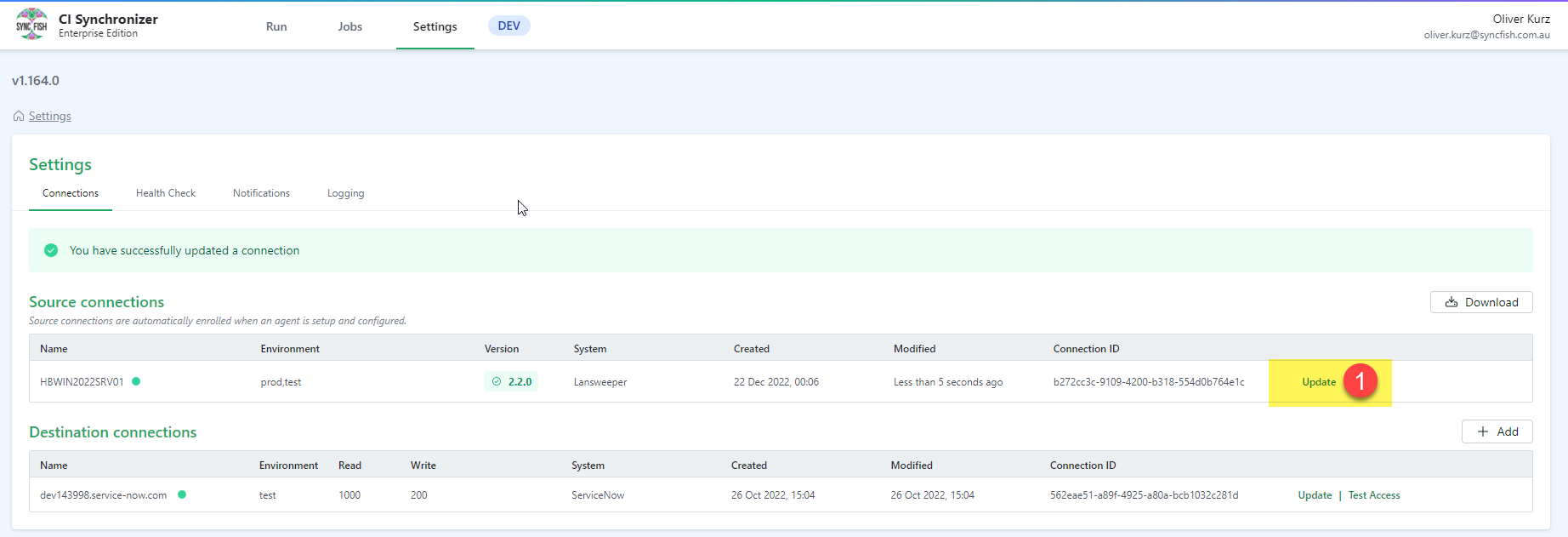The height and width of the screenshot is (537, 1568).
Task: Click the DEV environment badge
Action: tap(509, 26)
